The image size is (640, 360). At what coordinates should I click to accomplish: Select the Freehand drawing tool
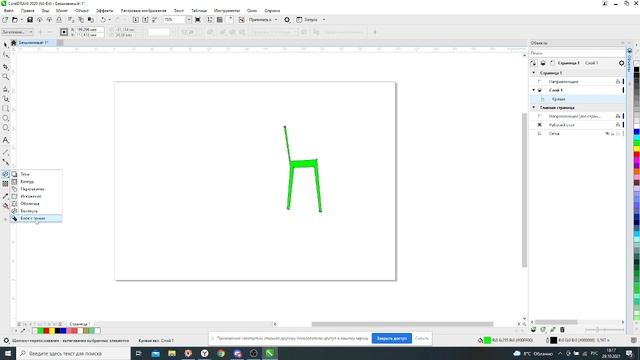(5, 89)
